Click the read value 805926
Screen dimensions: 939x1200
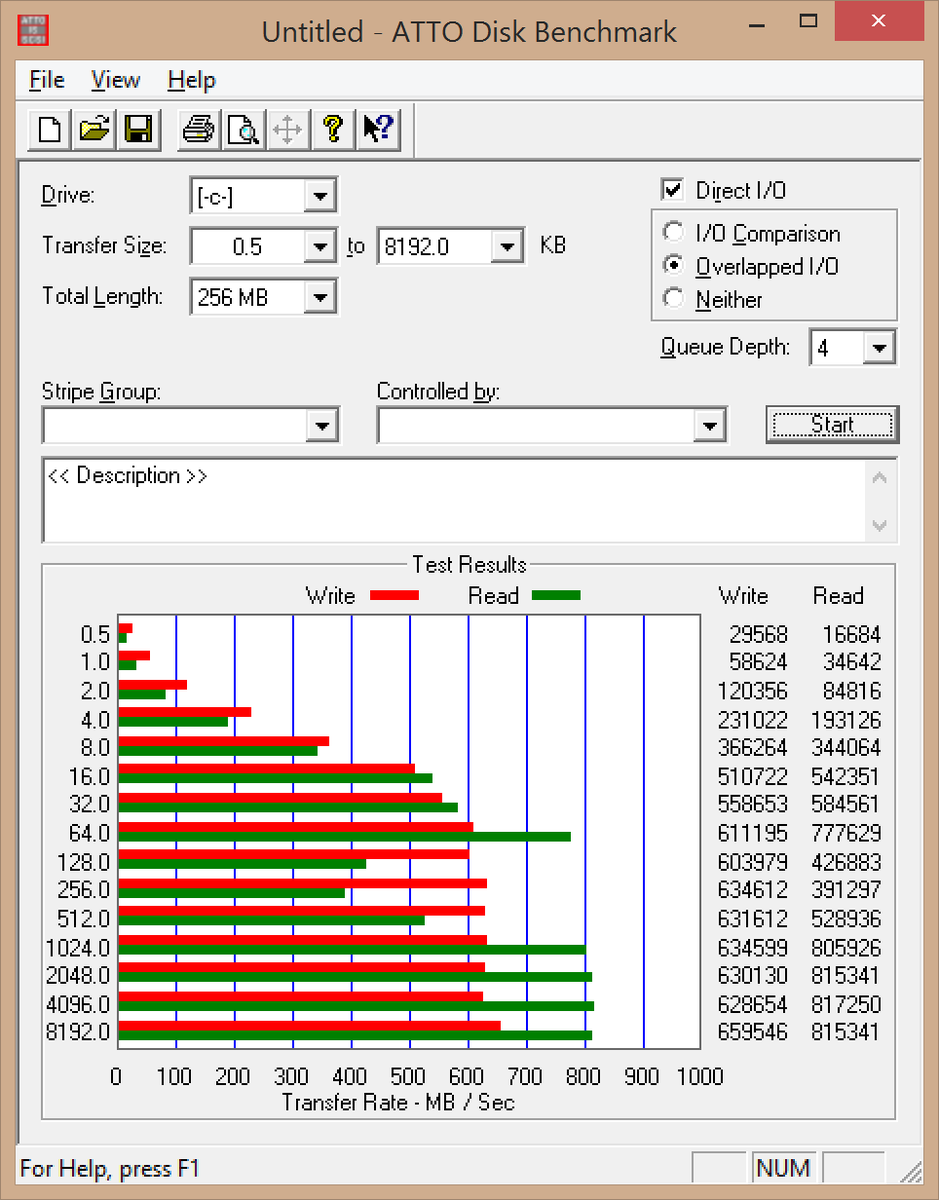coord(846,948)
